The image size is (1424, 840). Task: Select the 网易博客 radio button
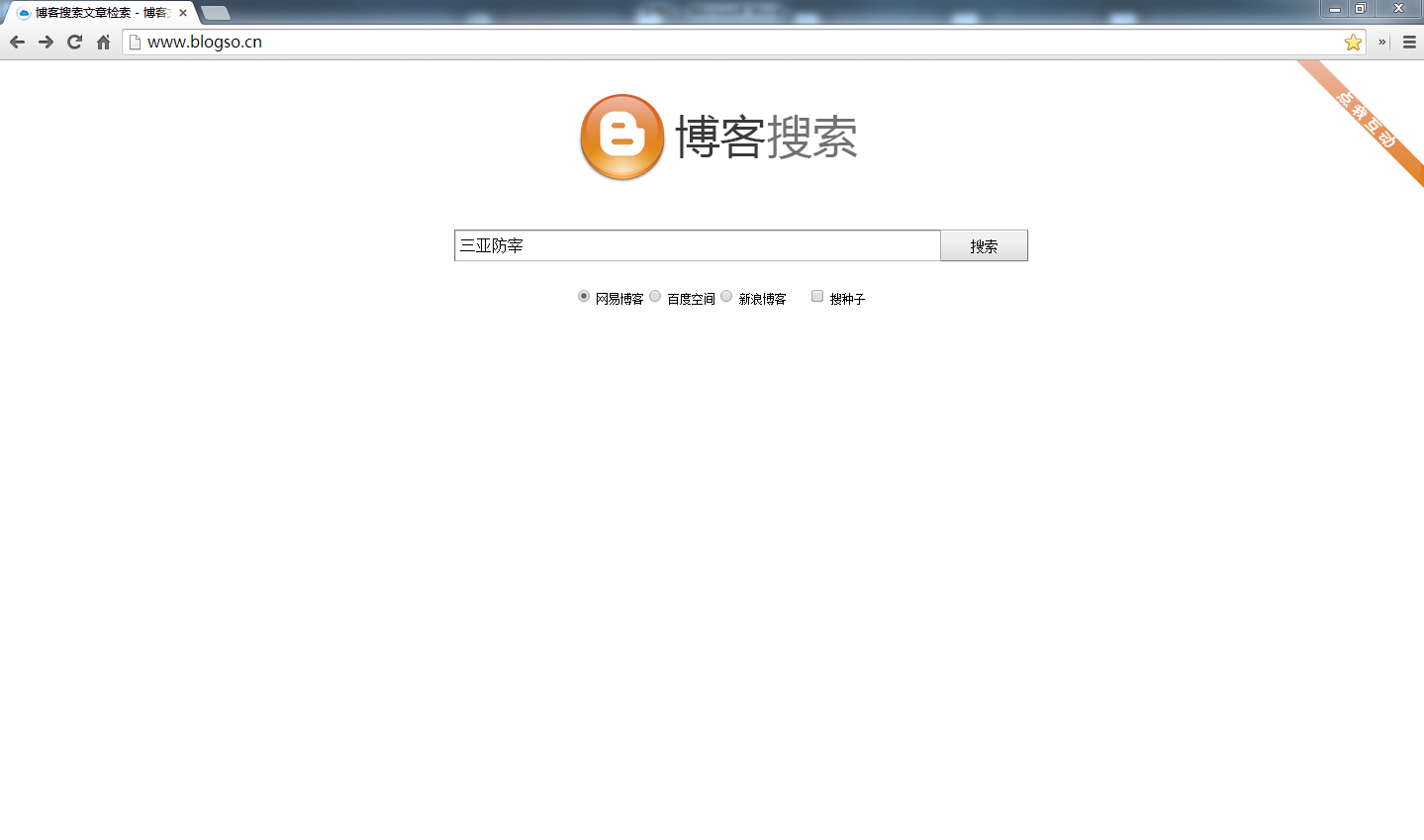pyautogui.click(x=584, y=296)
